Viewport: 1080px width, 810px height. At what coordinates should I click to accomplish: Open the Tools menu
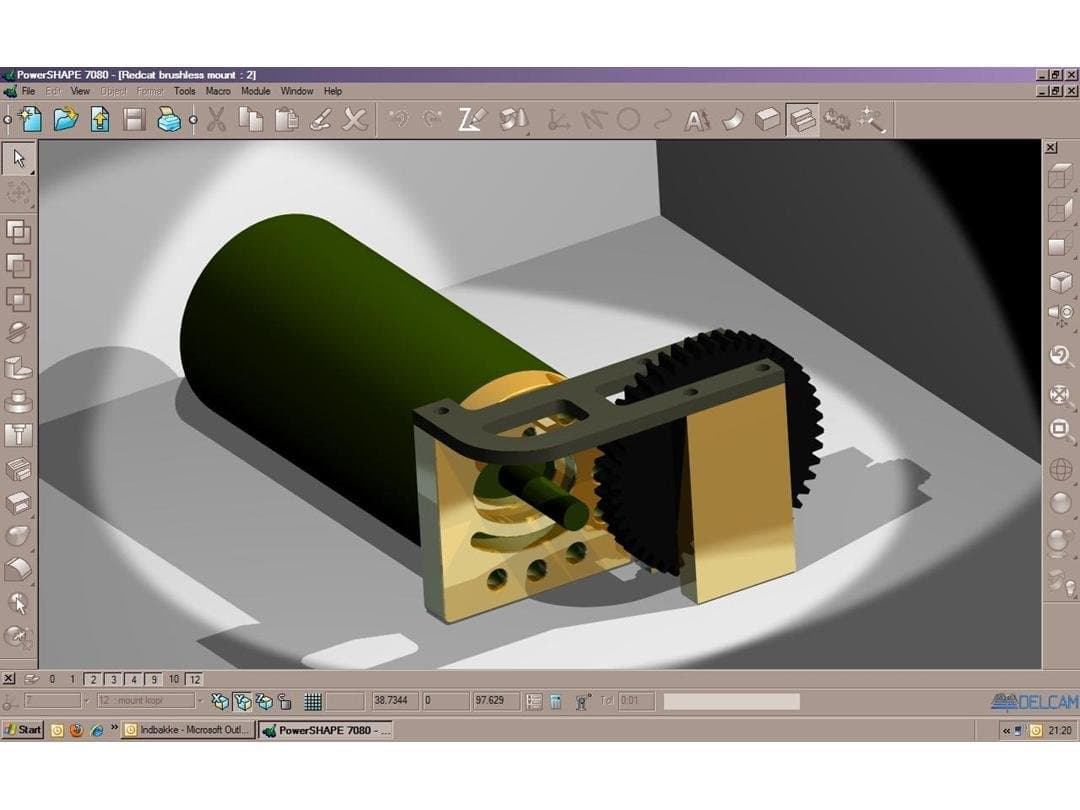[x=185, y=91]
